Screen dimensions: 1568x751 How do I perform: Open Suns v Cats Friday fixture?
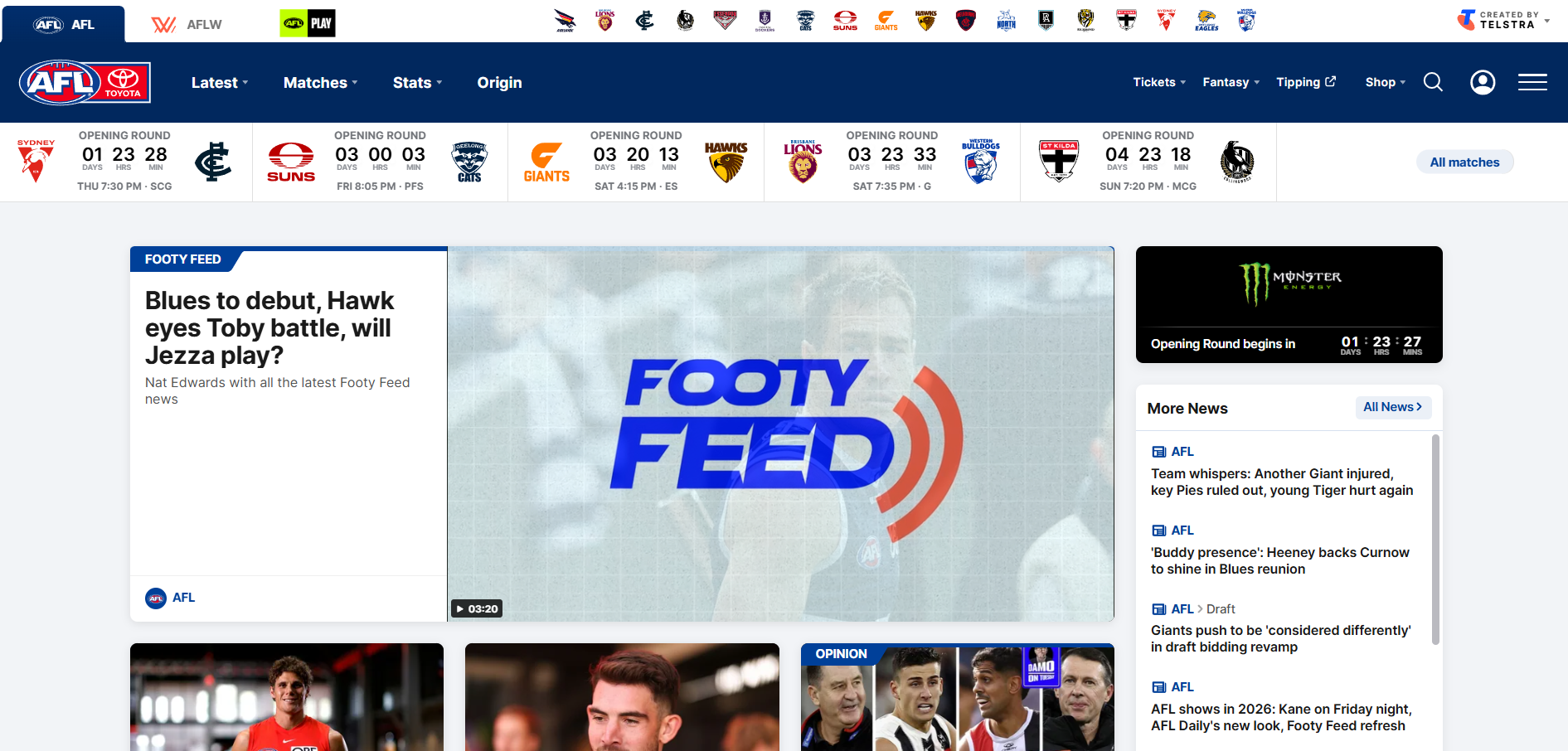(380, 162)
